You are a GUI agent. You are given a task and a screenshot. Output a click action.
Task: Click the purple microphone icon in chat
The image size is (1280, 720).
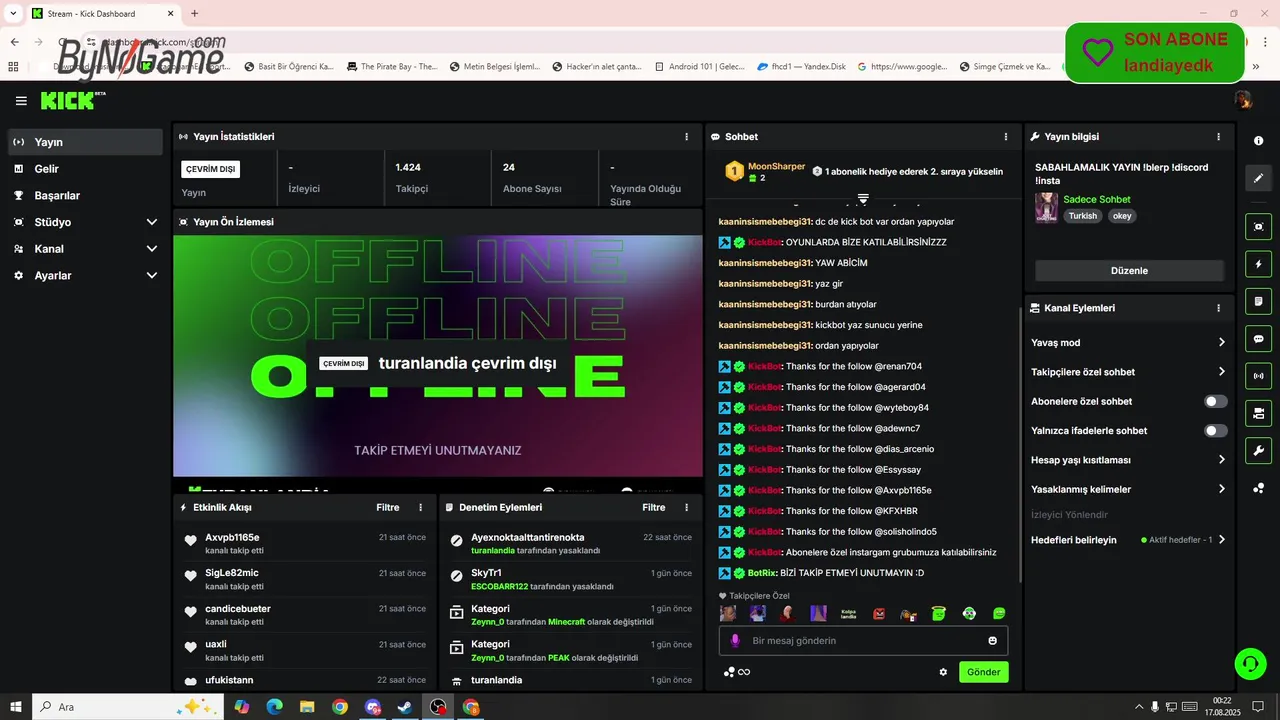[735, 641]
